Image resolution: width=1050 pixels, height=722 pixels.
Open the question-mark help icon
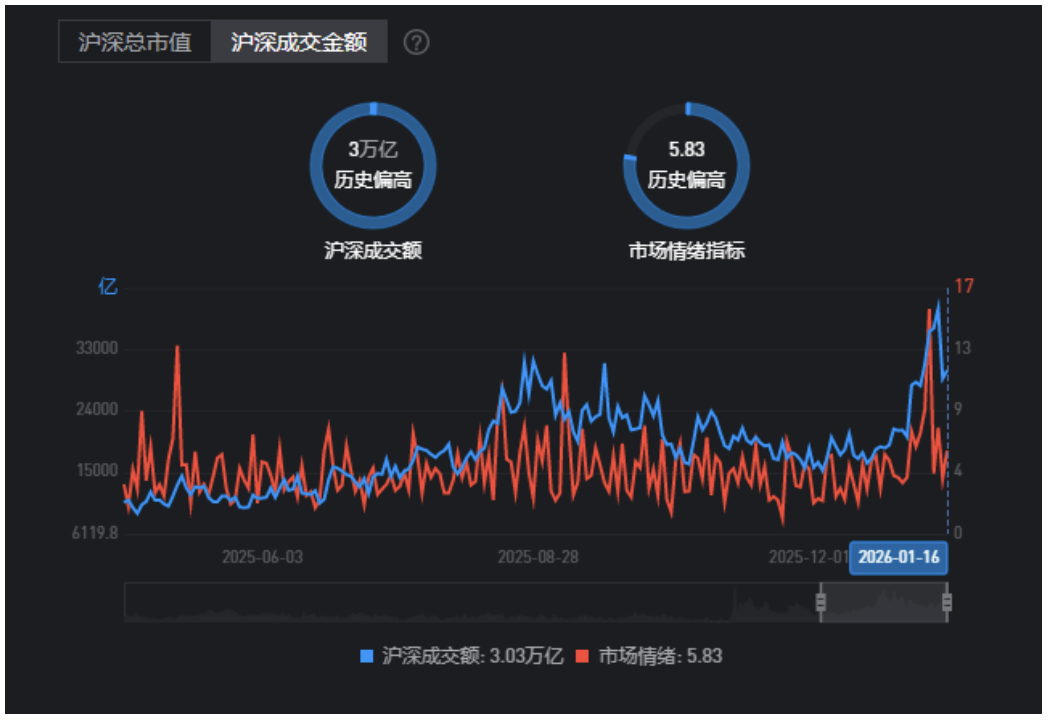[417, 44]
